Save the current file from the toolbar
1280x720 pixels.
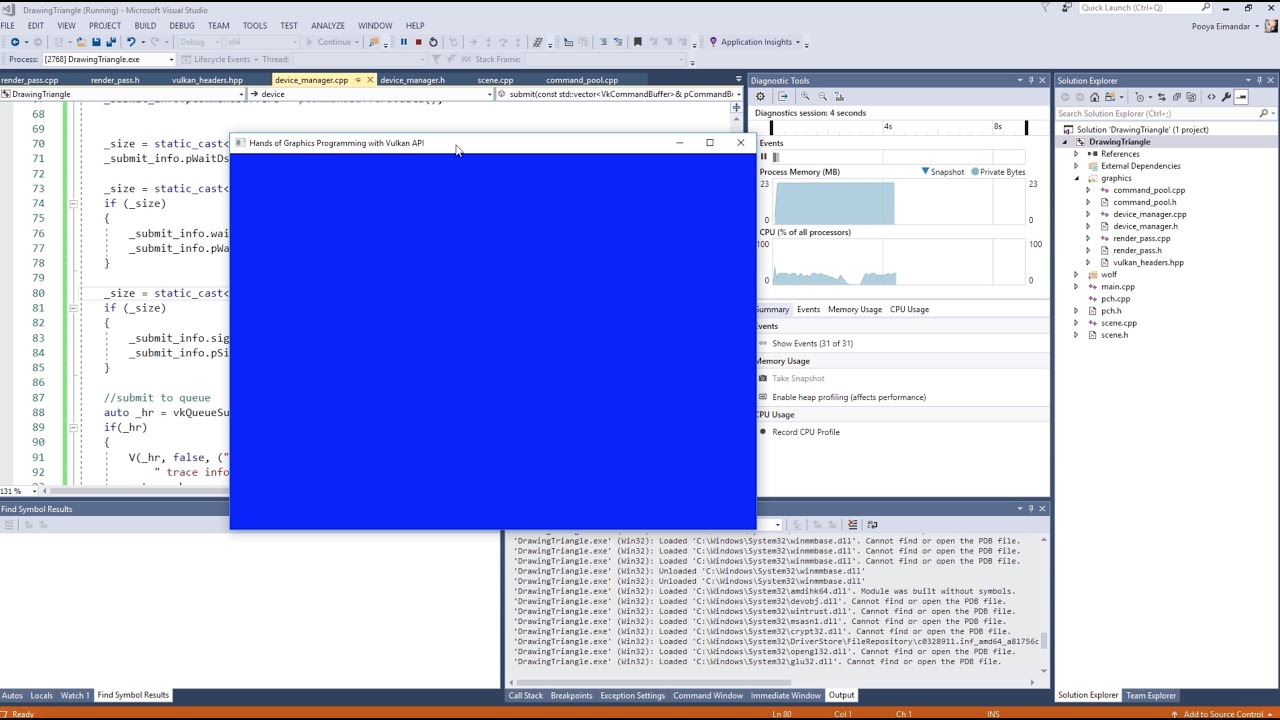96,42
